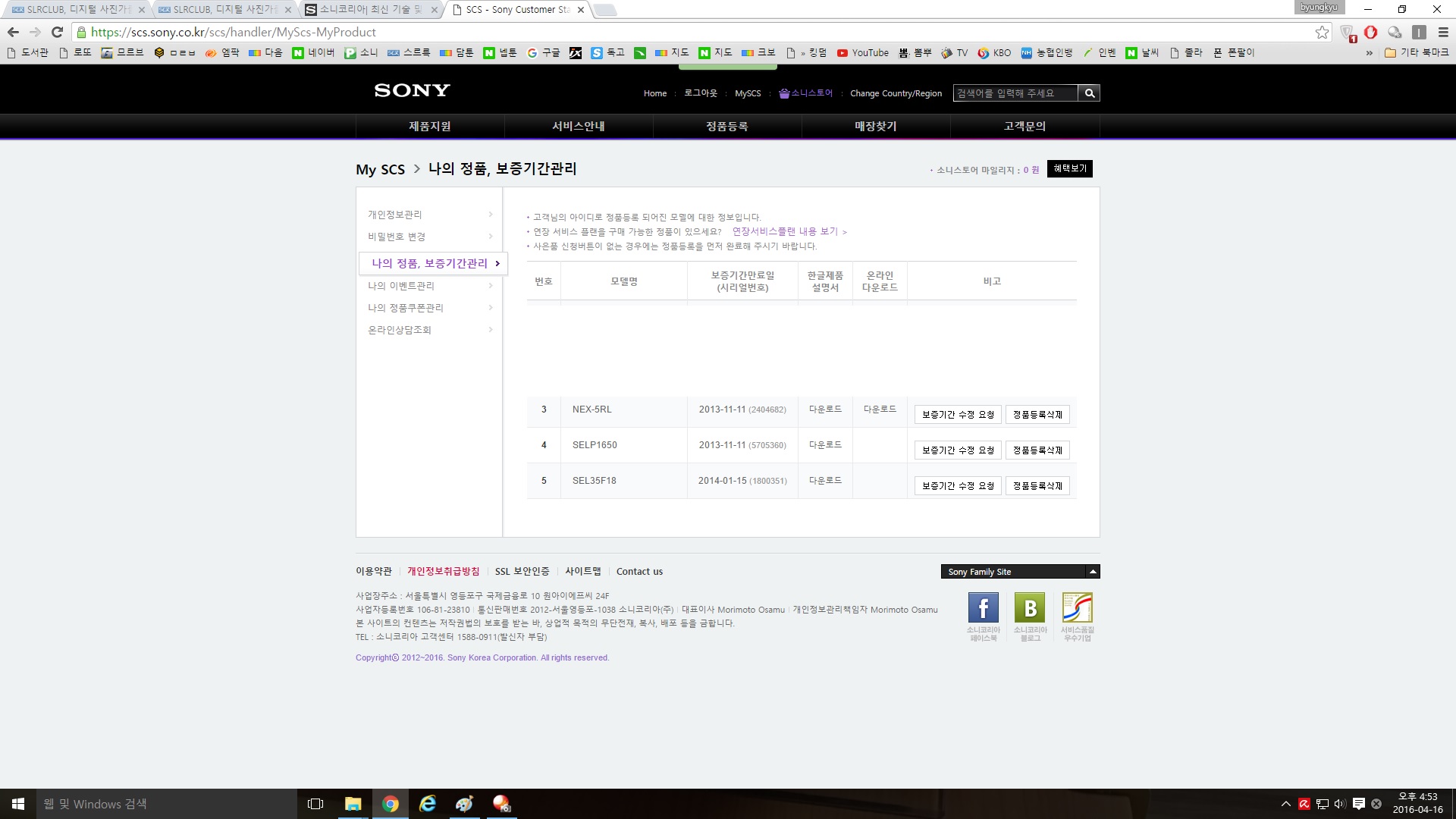The width and height of the screenshot is (1456, 819).
Task: Open 제품지원 navigation menu
Action: 430,126
